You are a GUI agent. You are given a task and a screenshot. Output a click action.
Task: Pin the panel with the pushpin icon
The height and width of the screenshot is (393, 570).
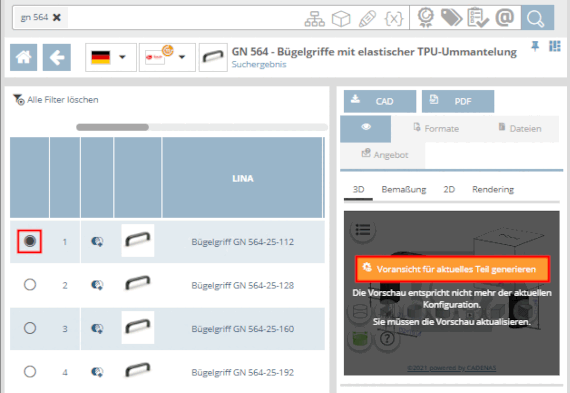pos(535,46)
